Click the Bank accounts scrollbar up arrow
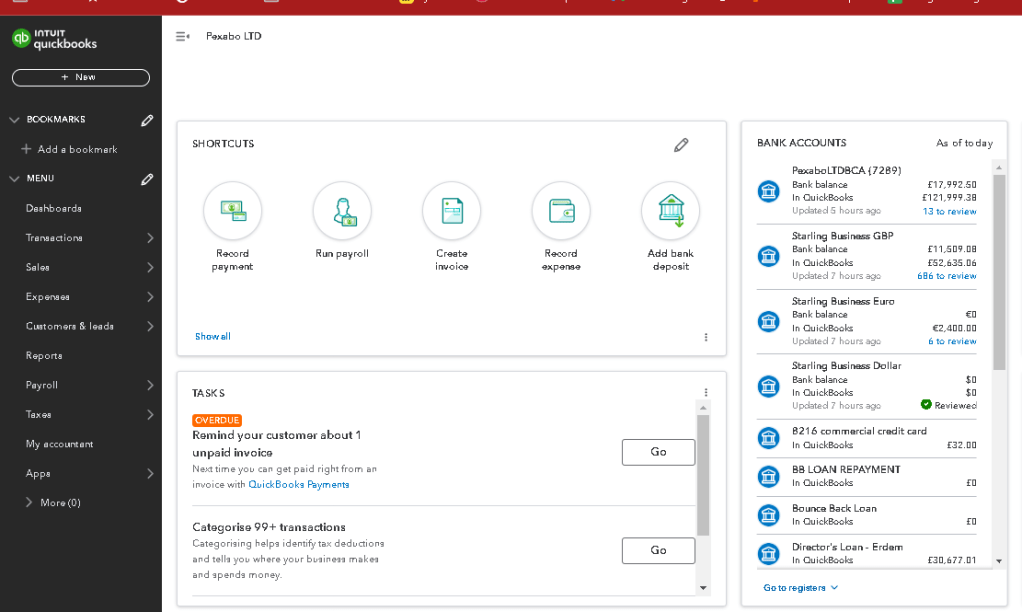1022x612 pixels. [999, 168]
